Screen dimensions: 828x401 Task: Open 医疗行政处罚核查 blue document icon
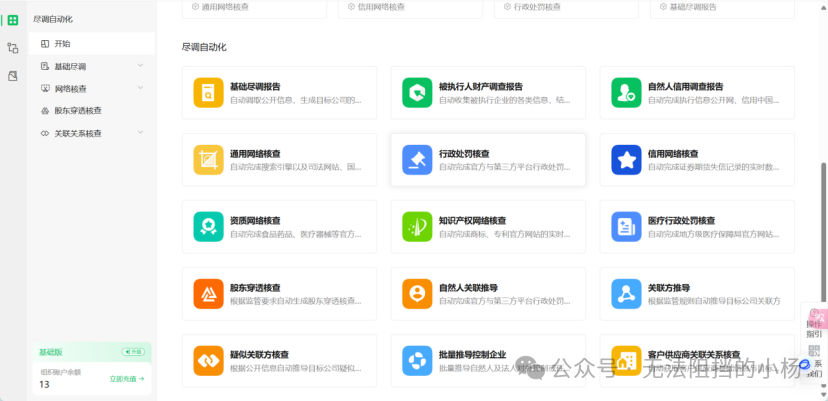pos(626,227)
